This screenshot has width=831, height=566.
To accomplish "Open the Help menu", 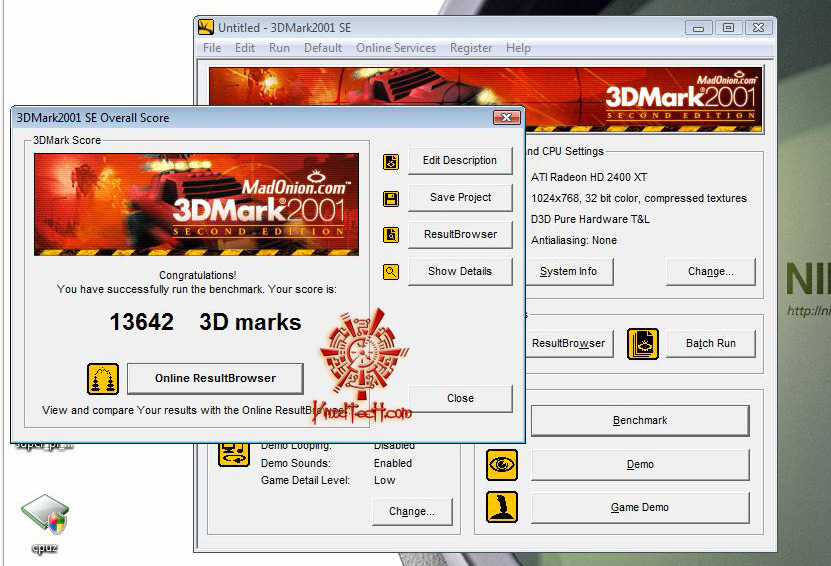I will pyautogui.click(x=518, y=48).
